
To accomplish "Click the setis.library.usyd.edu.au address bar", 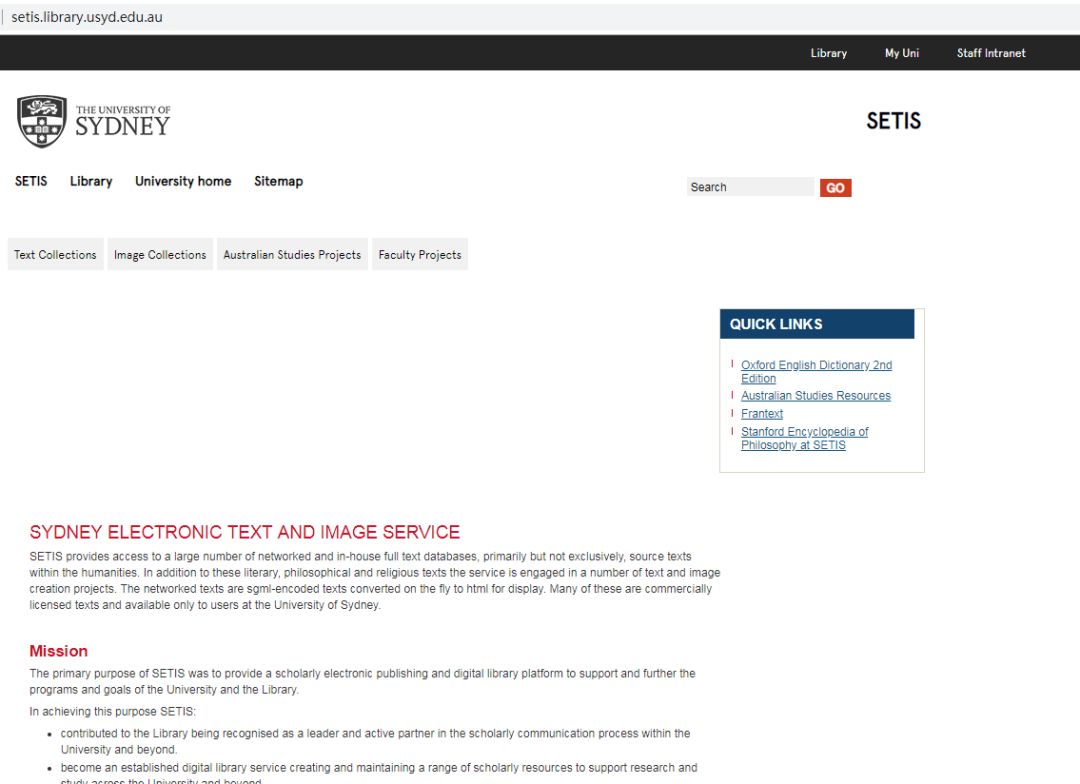I will coord(87,17).
